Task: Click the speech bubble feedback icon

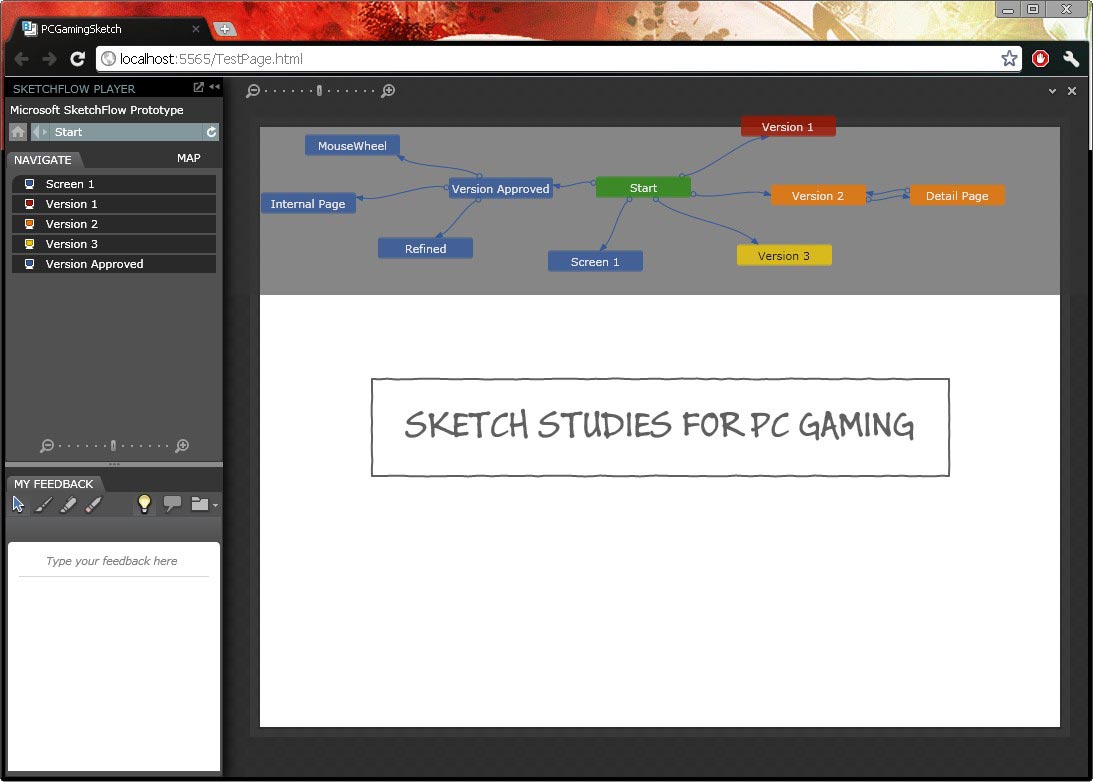Action: point(172,503)
